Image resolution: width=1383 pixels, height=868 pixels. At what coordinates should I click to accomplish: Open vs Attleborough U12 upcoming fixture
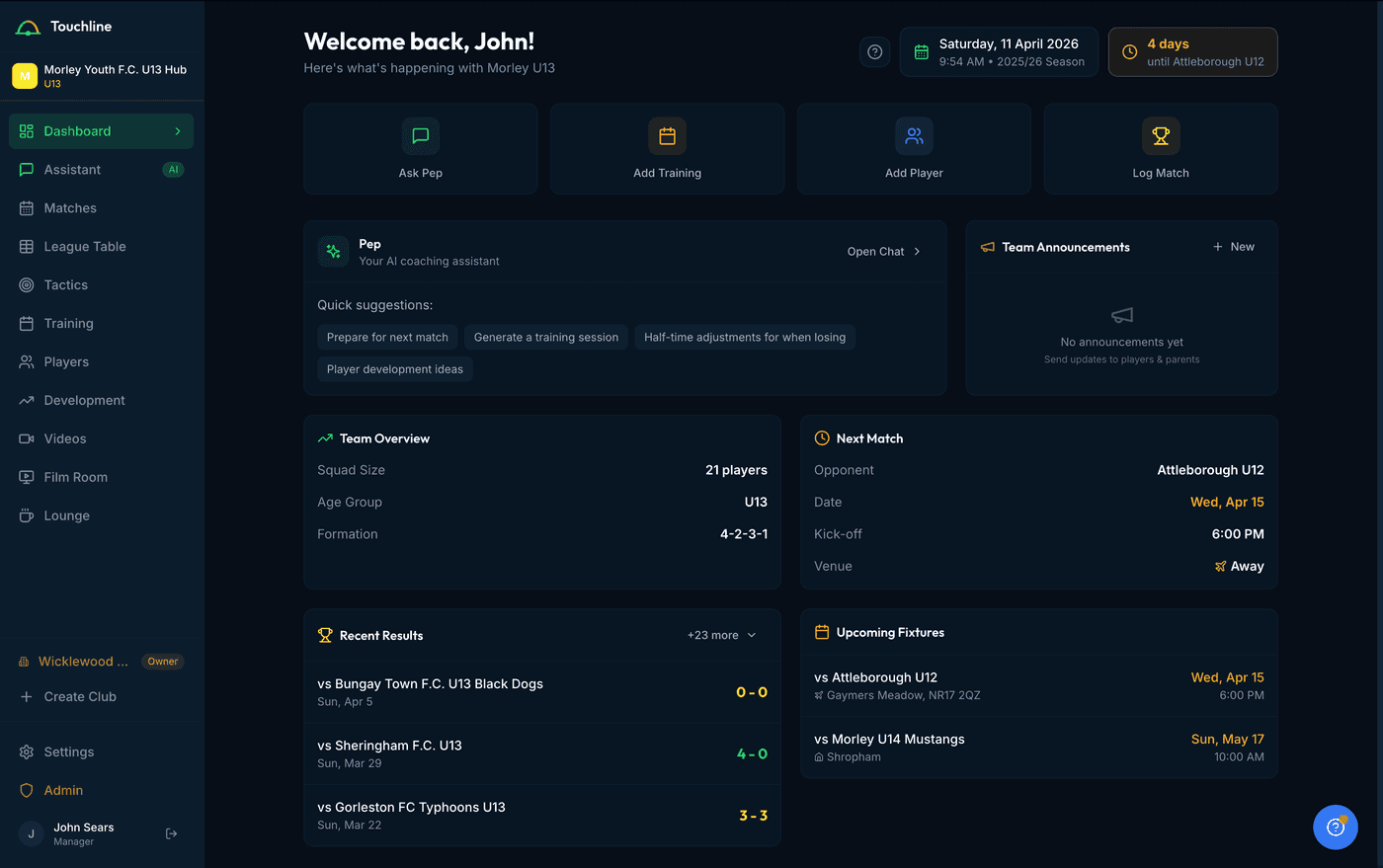1039,686
